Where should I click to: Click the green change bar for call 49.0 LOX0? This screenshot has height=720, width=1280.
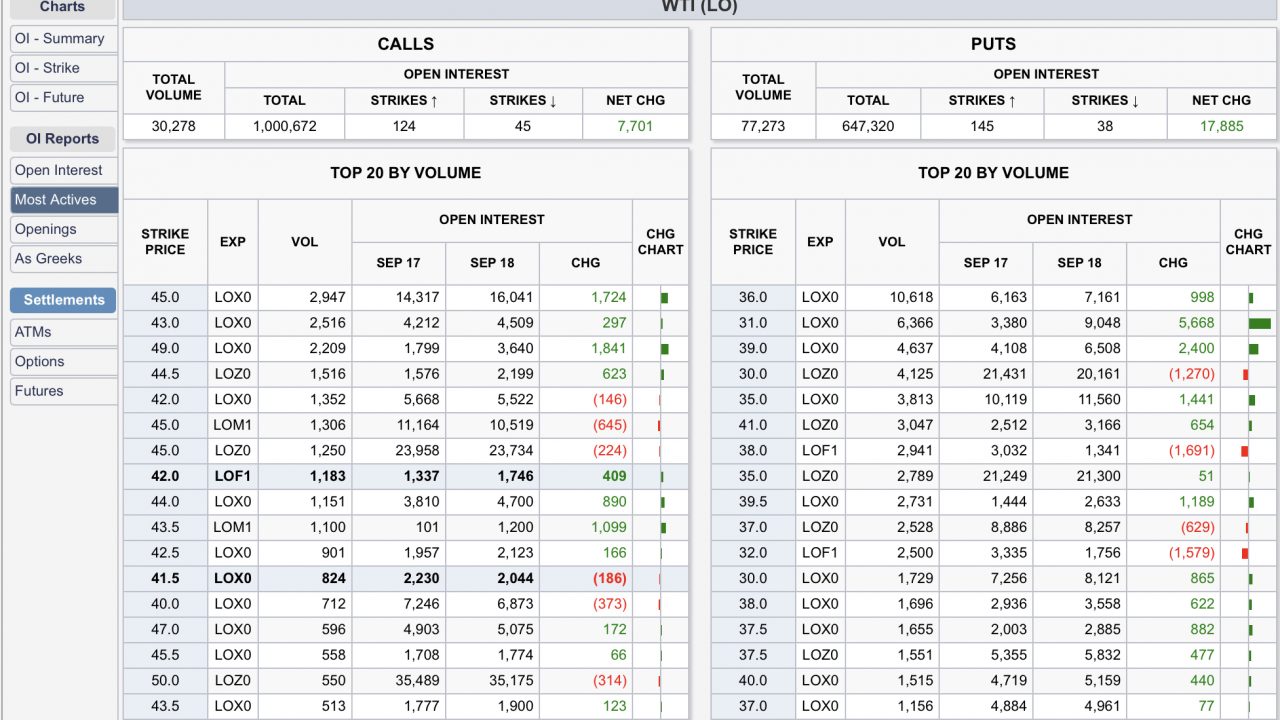click(x=664, y=349)
